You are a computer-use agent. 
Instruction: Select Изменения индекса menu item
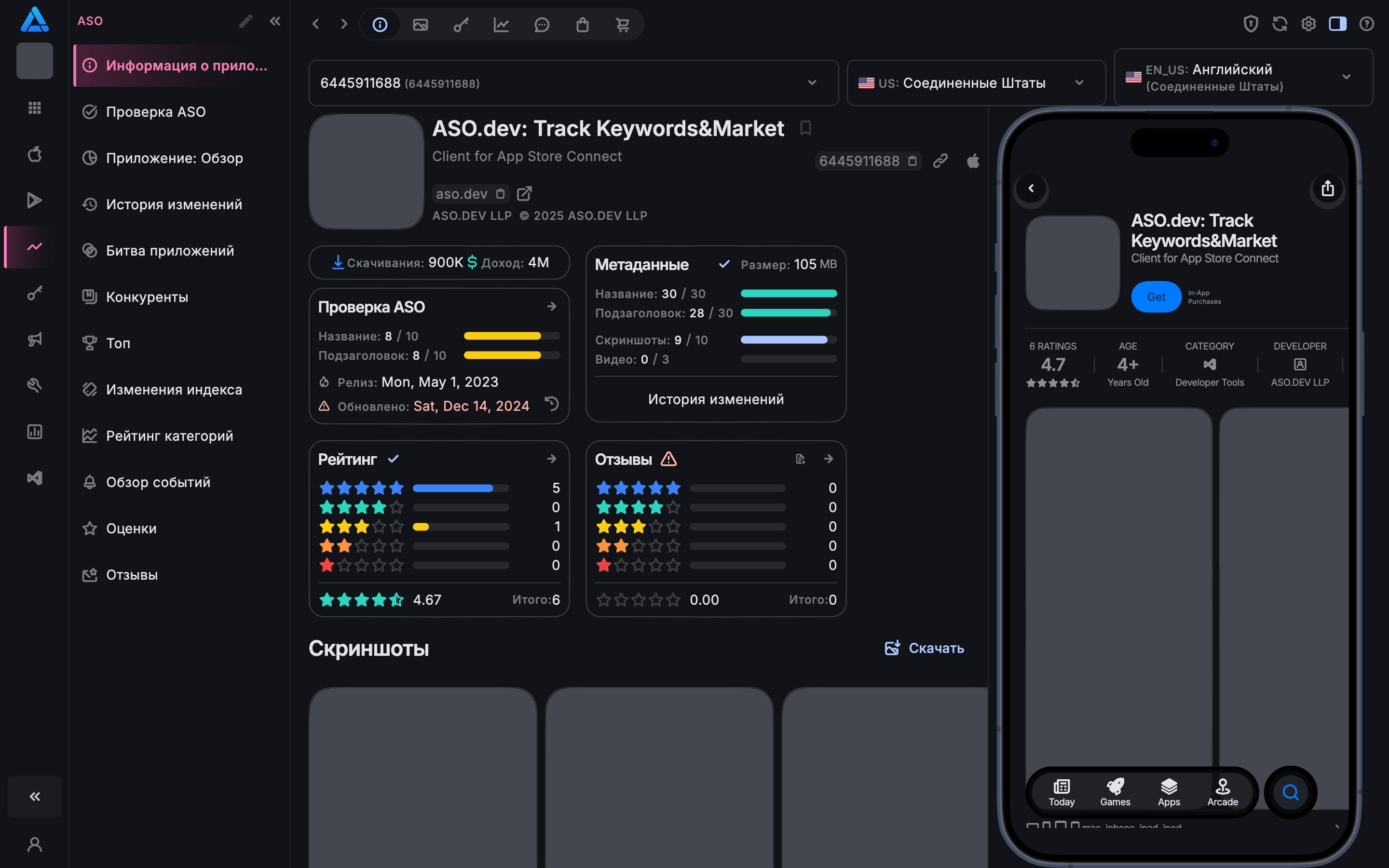[178, 389]
